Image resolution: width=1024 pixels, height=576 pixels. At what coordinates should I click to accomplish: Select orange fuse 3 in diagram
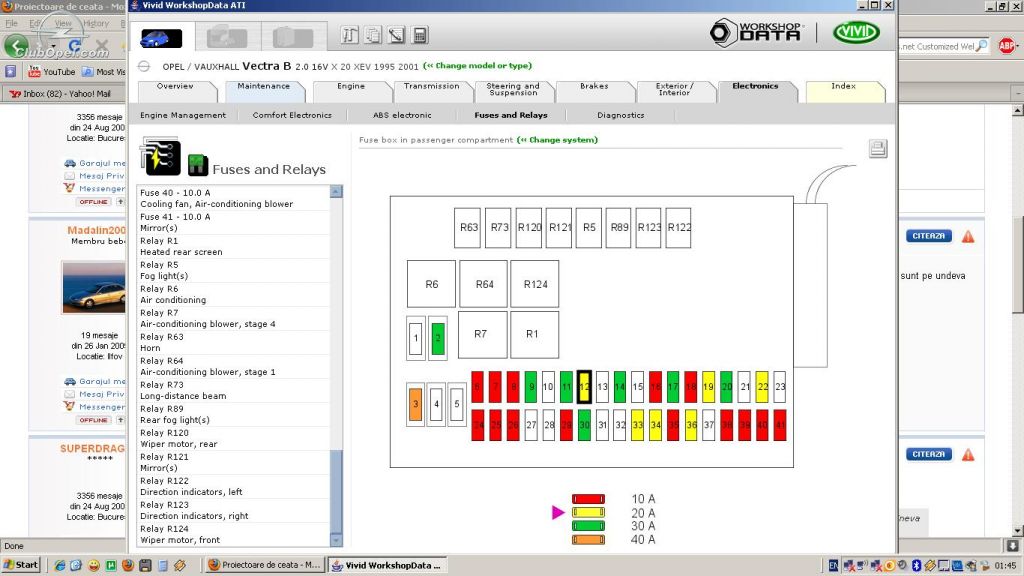(415, 404)
